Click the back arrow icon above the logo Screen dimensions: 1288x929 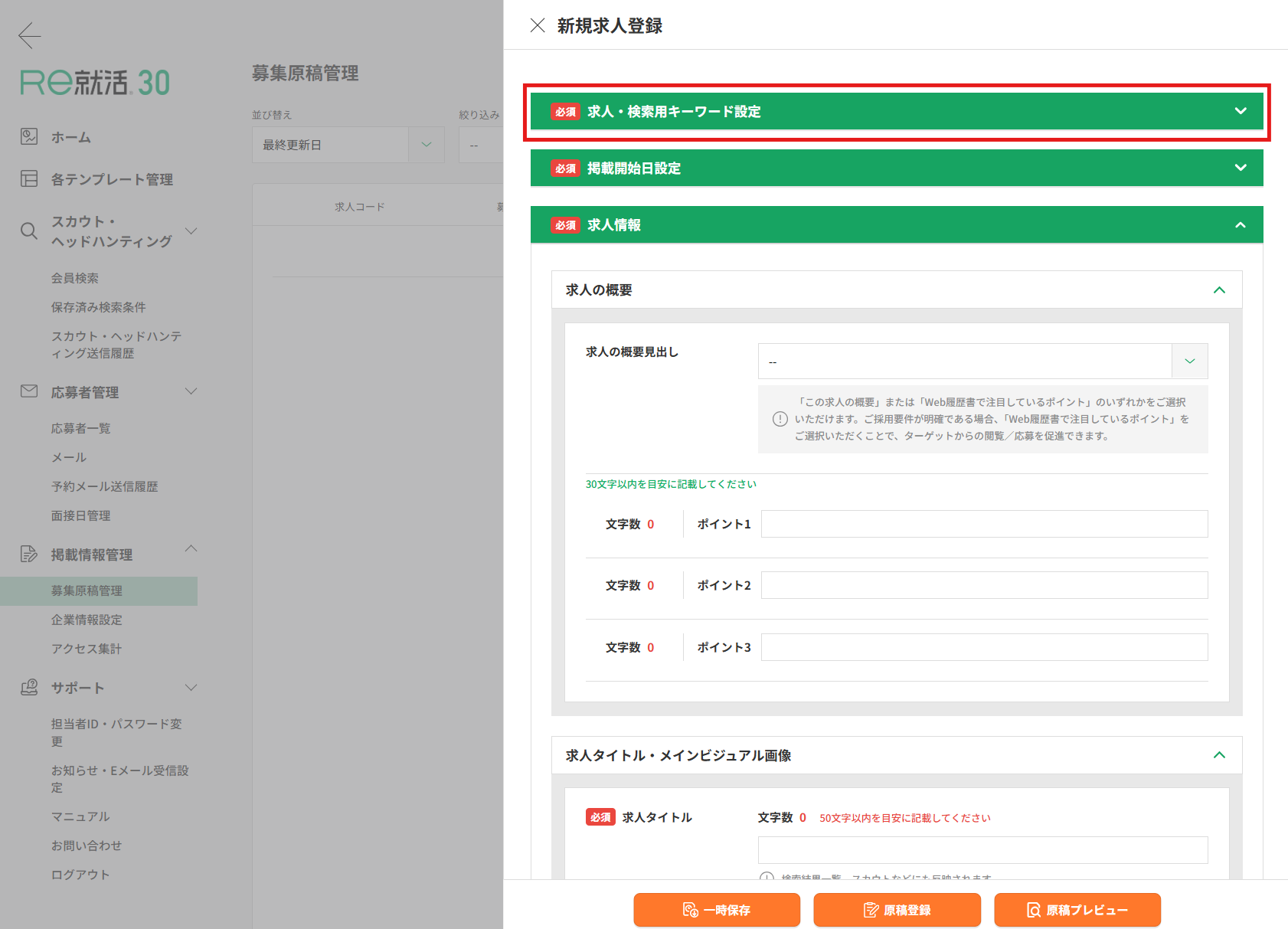coord(29,35)
